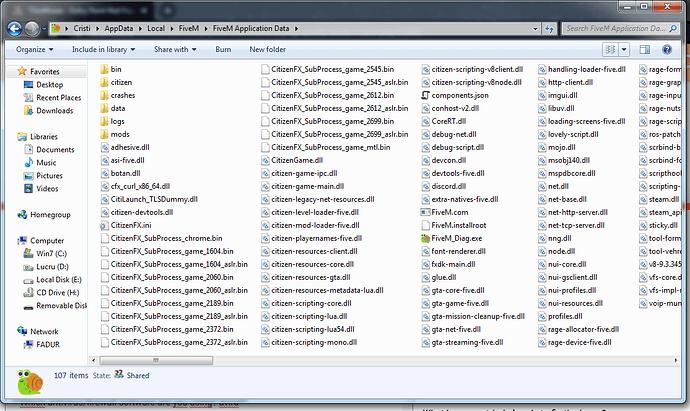The width and height of the screenshot is (690, 411).
Task: Click the components.json file icon
Action: [425, 95]
